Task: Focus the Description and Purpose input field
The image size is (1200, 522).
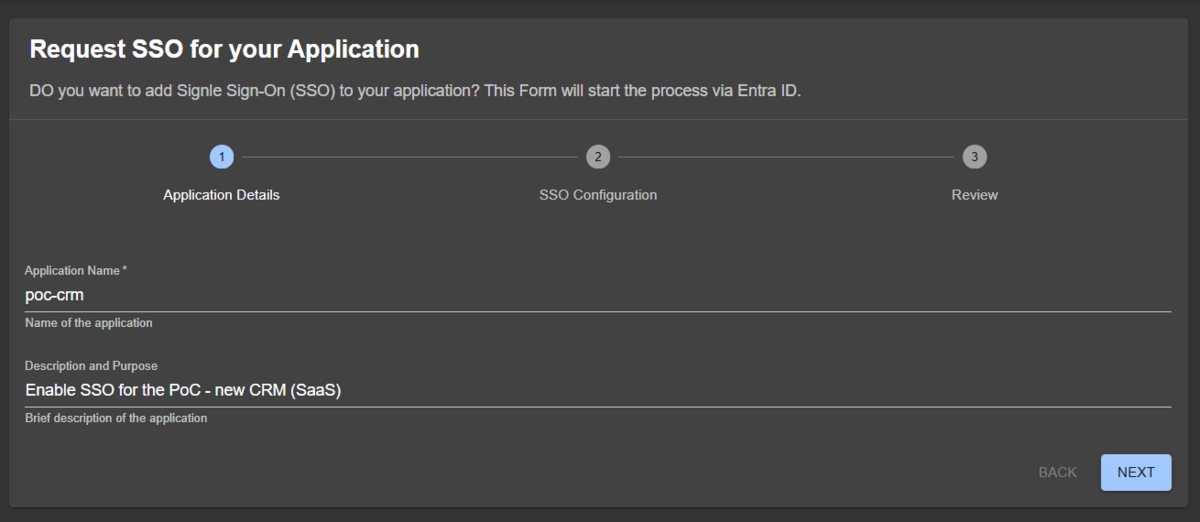Action: (597, 390)
